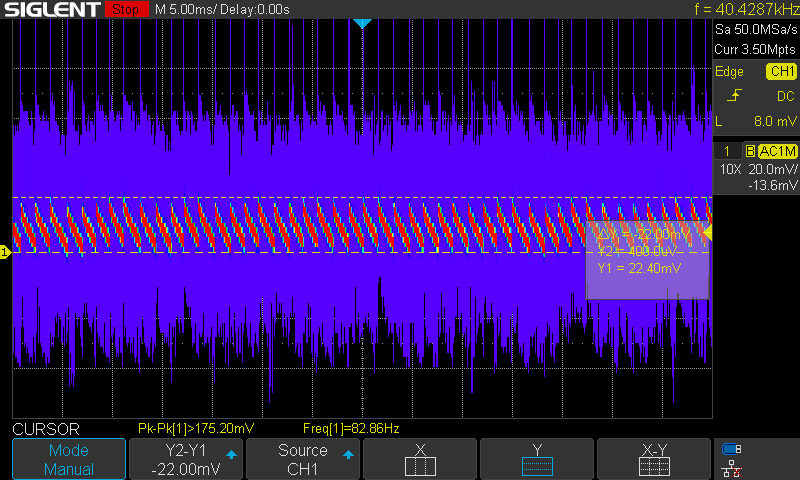Viewport: 800px width, 480px height.
Task: Click the rising edge trigger slope icon
Action: pos(735,96)
